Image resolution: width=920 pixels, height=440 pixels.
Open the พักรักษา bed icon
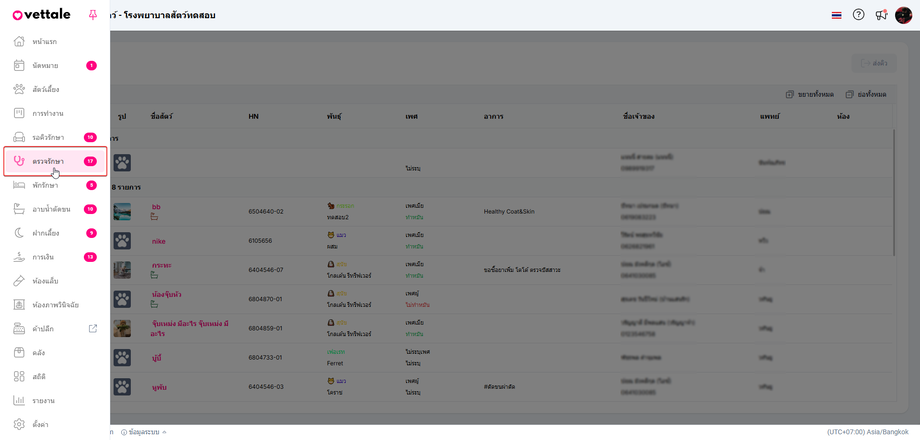click(x=19, y=185)
